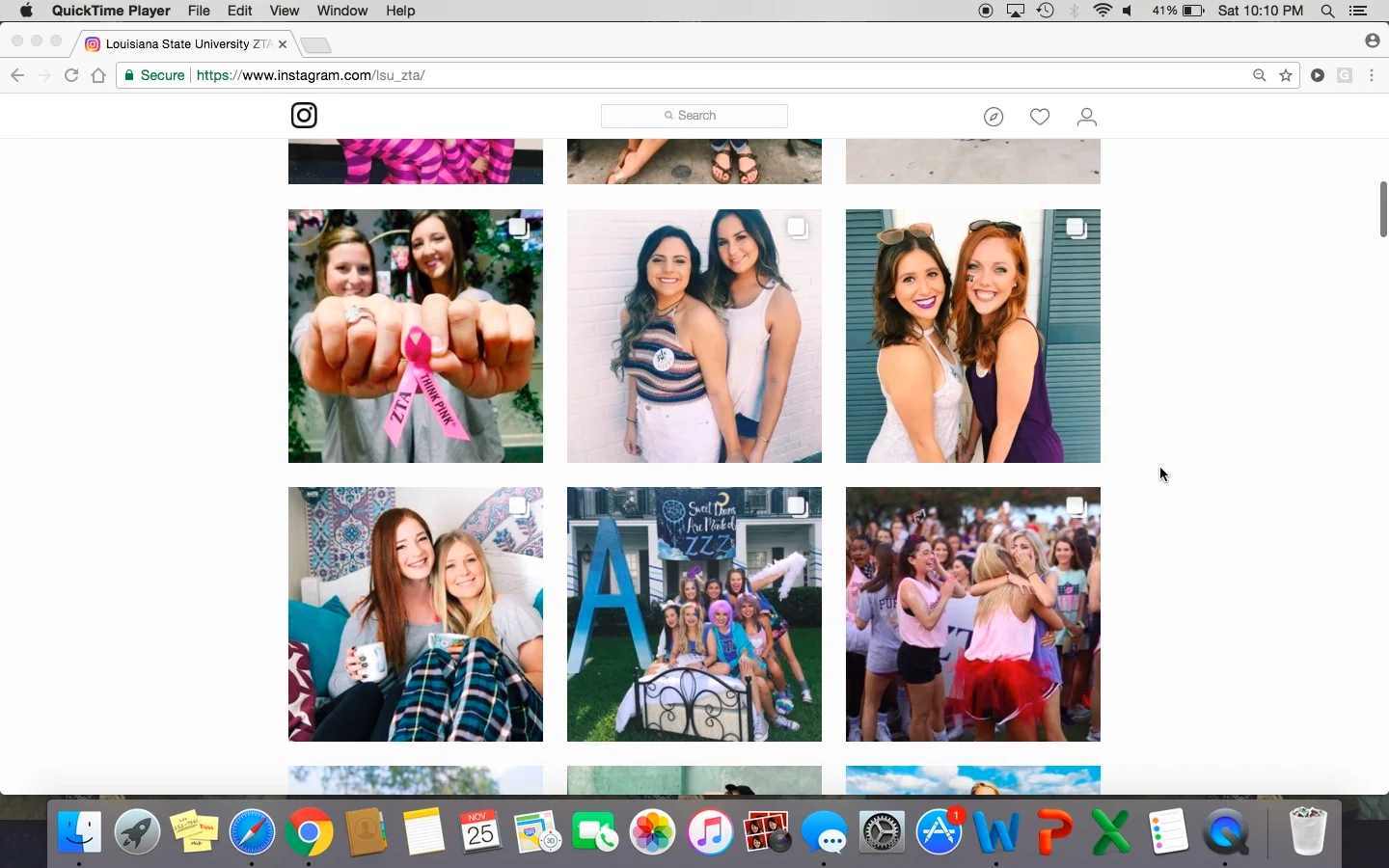Click the Chrome user account icon
The height and width of the screenshot is (868, 1389).
click(x=1373, y=41)
